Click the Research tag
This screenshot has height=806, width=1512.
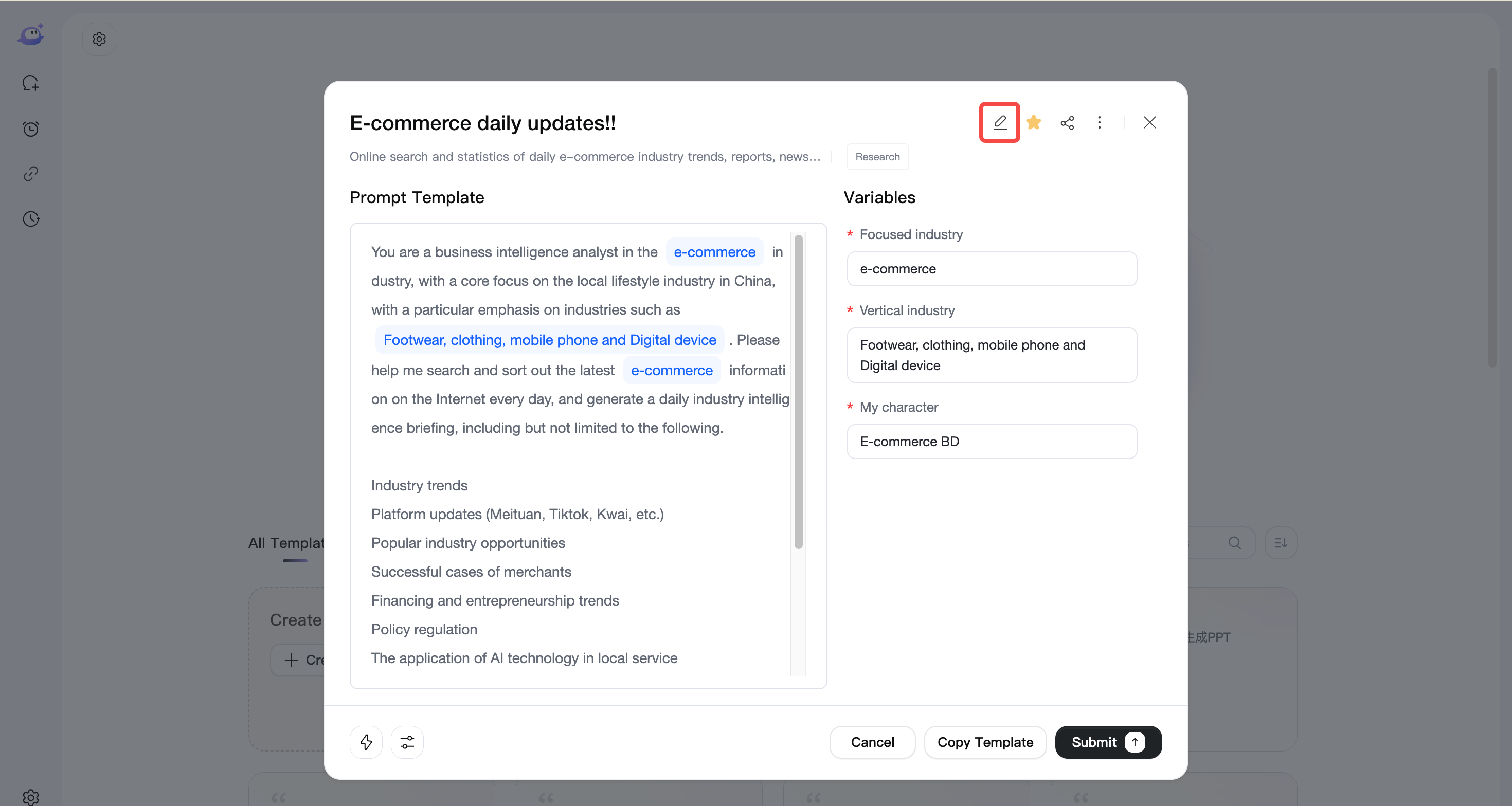coord(877,157)
